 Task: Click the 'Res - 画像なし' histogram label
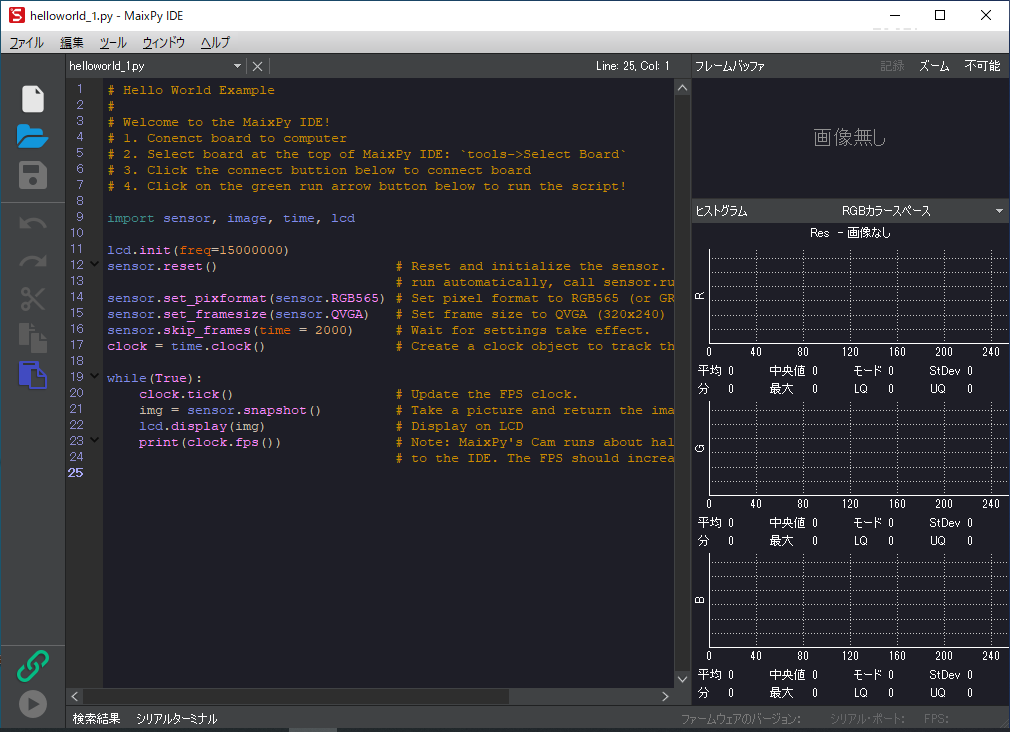[x=850, y=233]
